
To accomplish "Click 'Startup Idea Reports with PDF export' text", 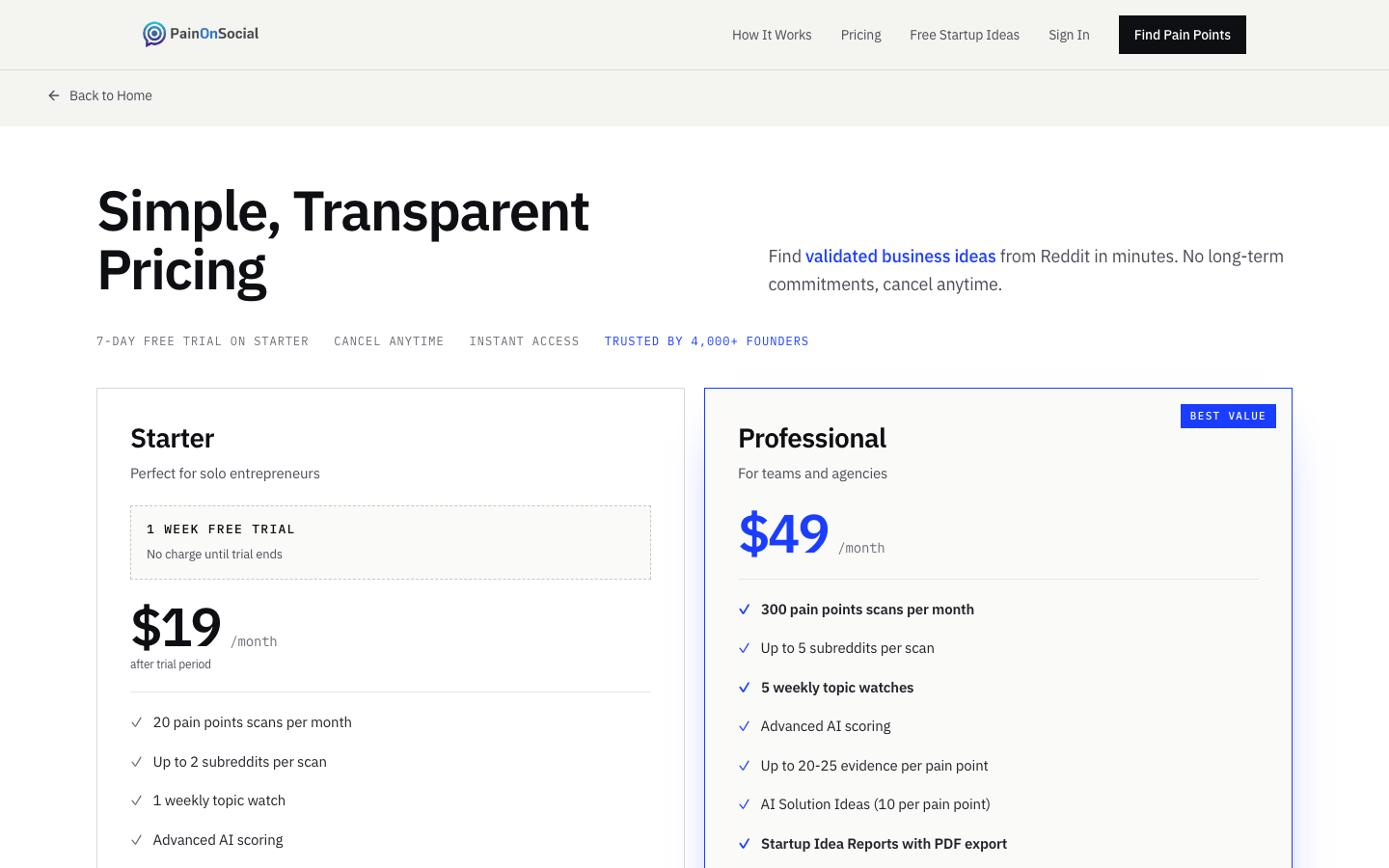I will pos(884,844).
